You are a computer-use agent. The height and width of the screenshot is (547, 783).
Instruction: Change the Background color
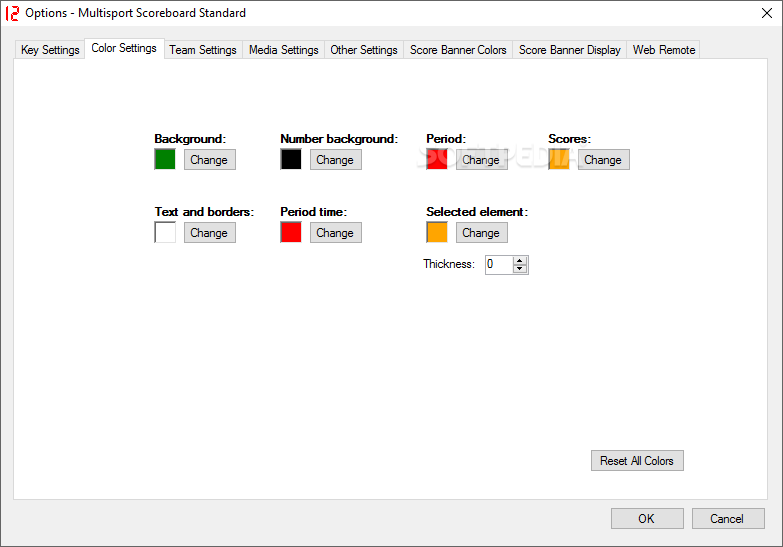point(209,160)
